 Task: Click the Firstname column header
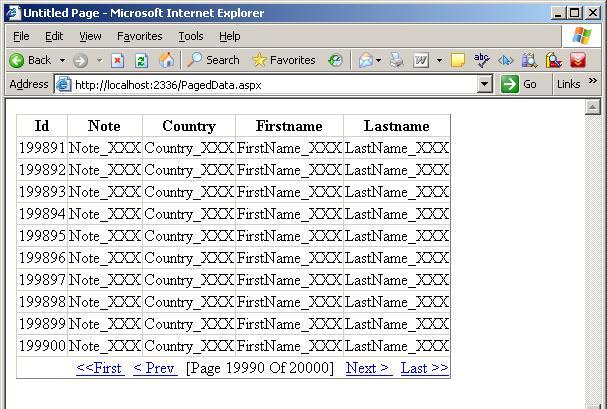289,126
